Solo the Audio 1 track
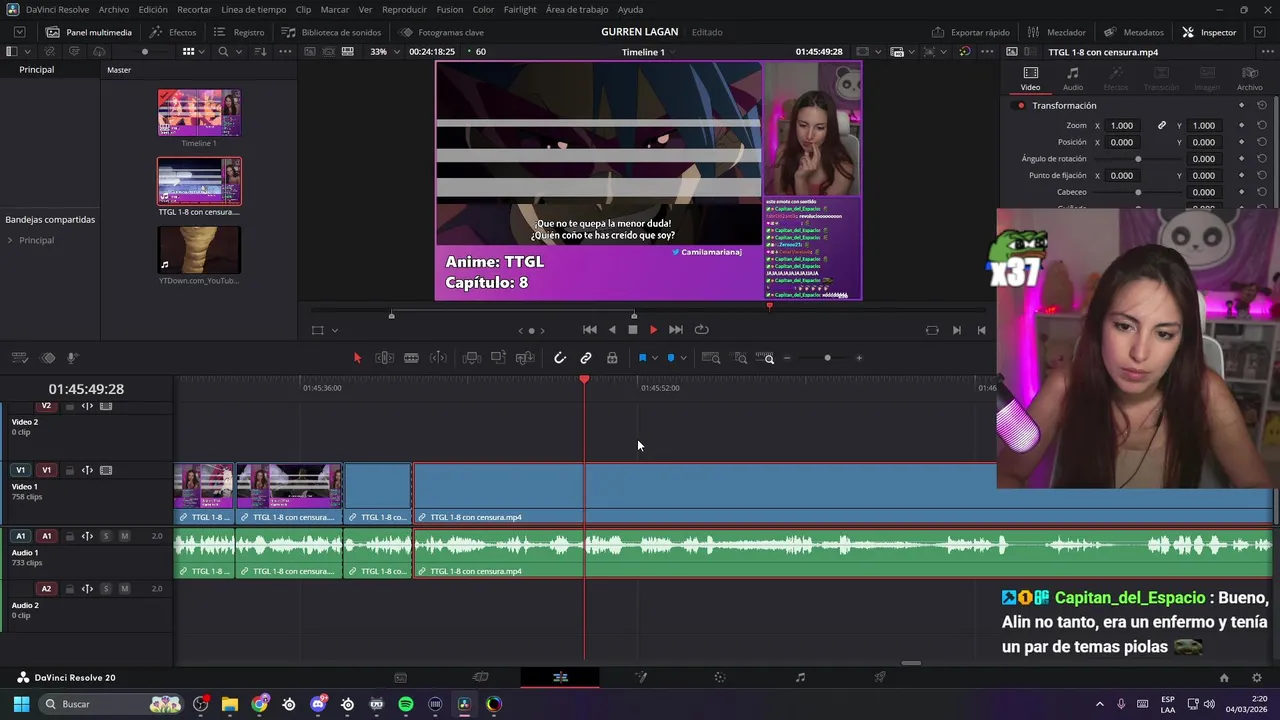The image size is (1280, 720). (106, 536)
